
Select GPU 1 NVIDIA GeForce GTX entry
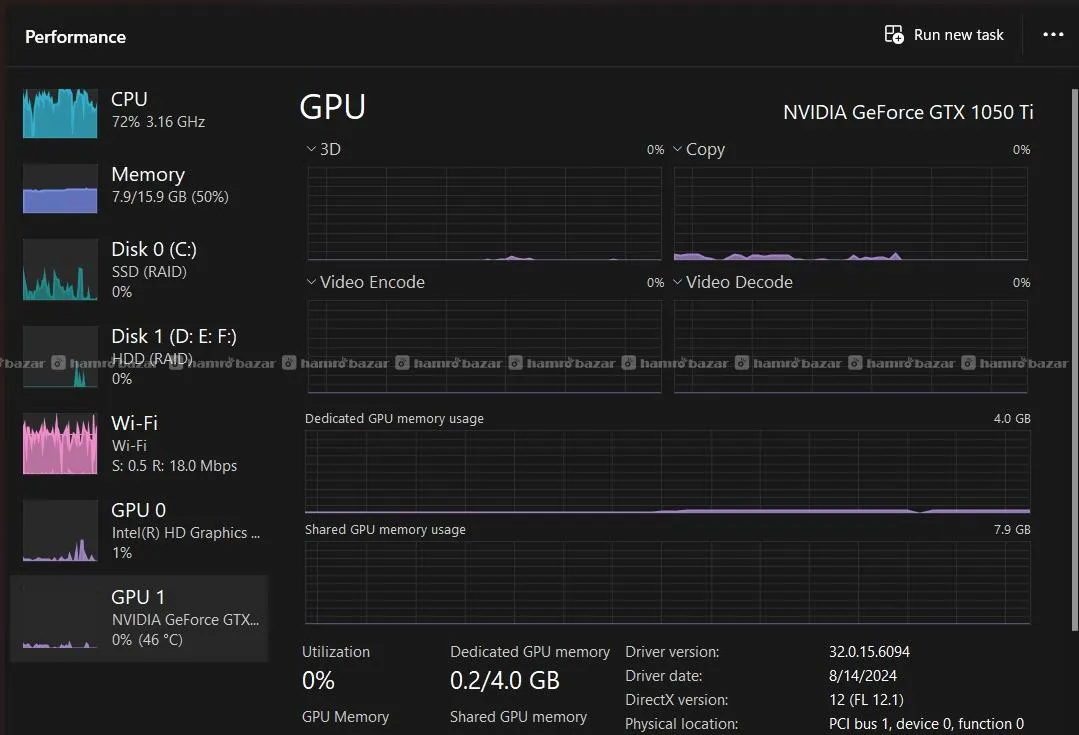[150, 618]
